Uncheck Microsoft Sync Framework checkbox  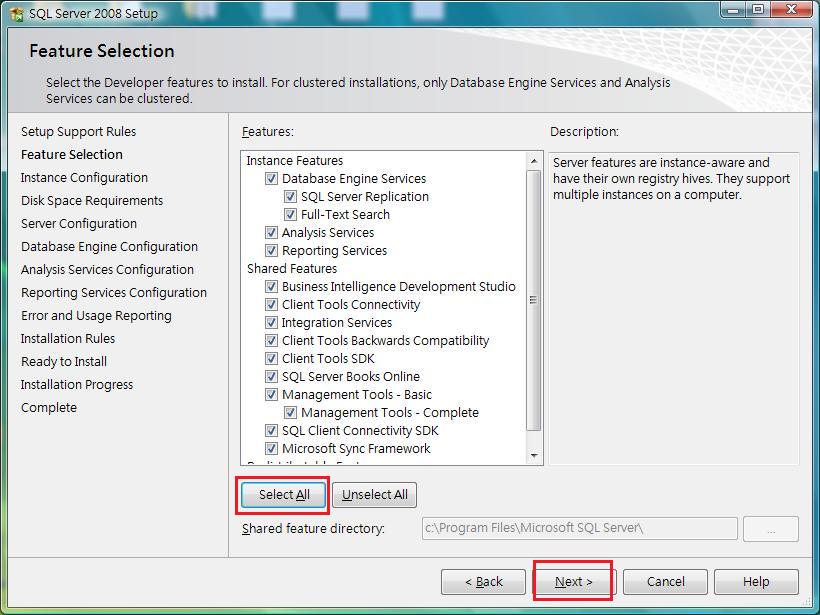(271, 449)
